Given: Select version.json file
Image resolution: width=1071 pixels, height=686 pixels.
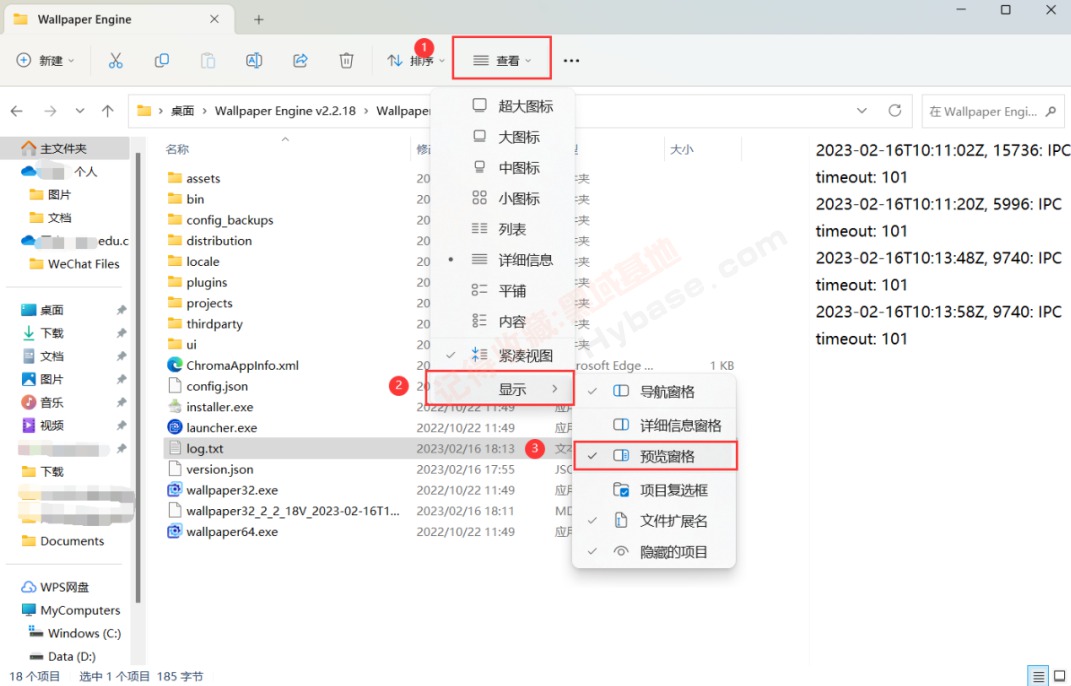Looking at the screenshot, I should [210, 469].
